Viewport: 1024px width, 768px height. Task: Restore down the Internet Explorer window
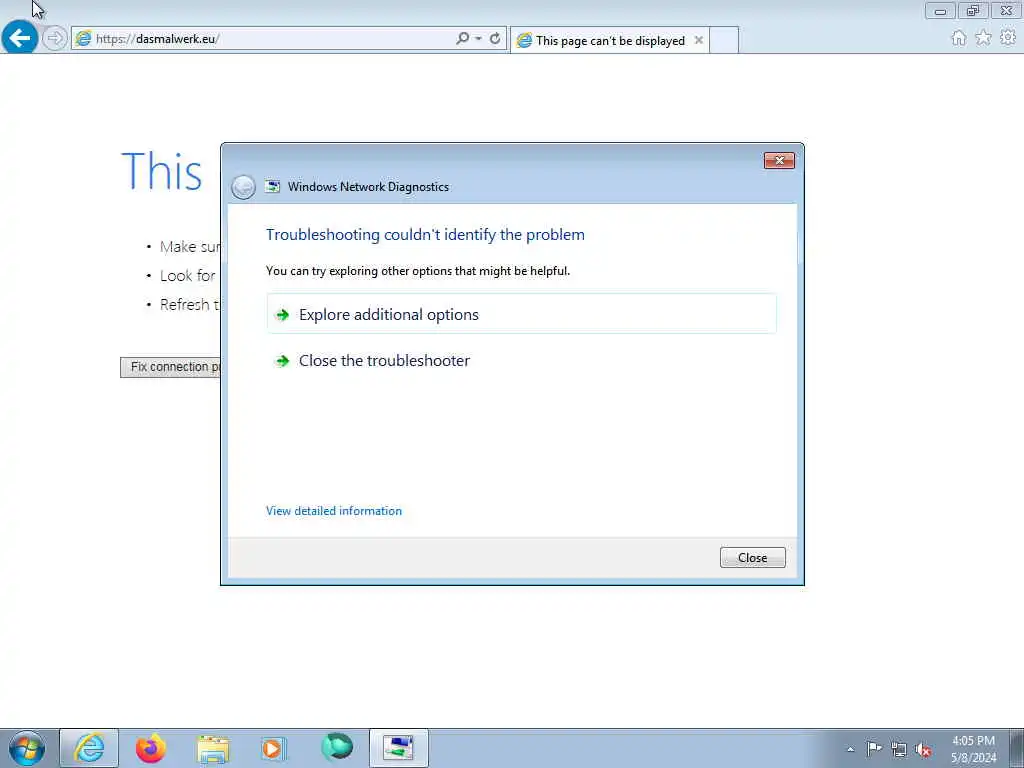tap(973, 10)
